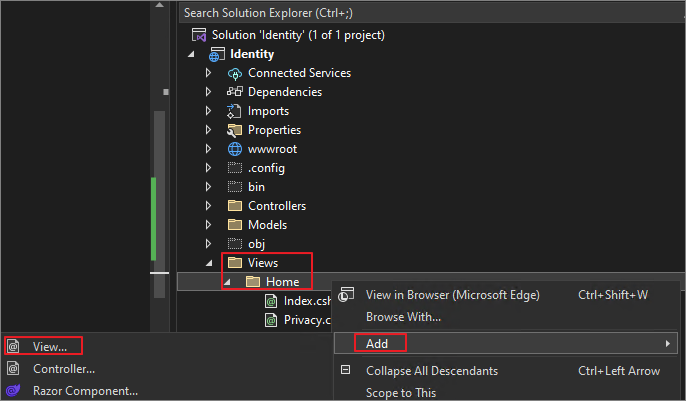This screenshot has height=401, width=686.
Task: Click the View in Browser icon
Action: tap(346, 294)
